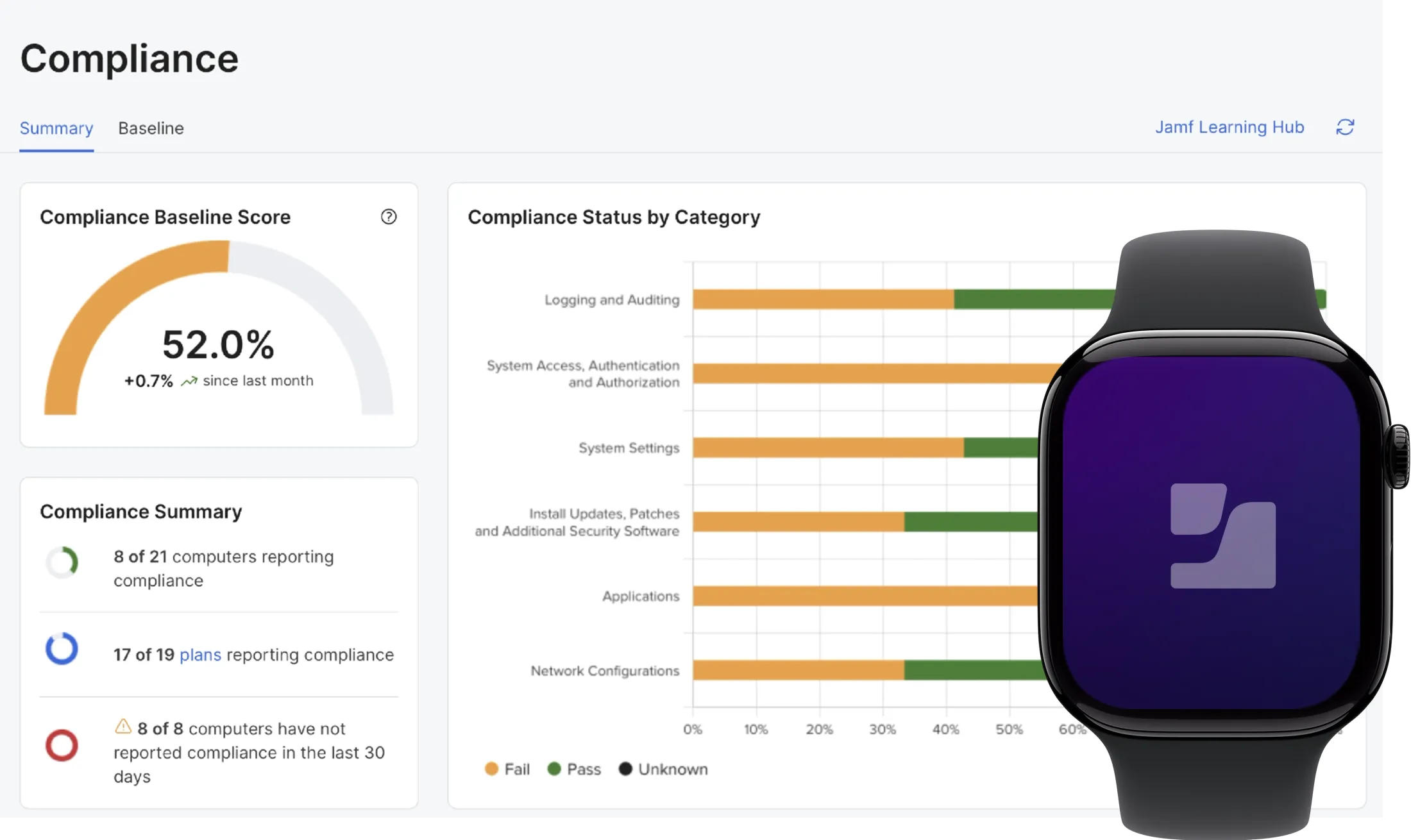This screenshot has height=840, width=1411.
Task: Click the 'System Access, Authentication and Authorization' label
Action: (x=583, y=374)
